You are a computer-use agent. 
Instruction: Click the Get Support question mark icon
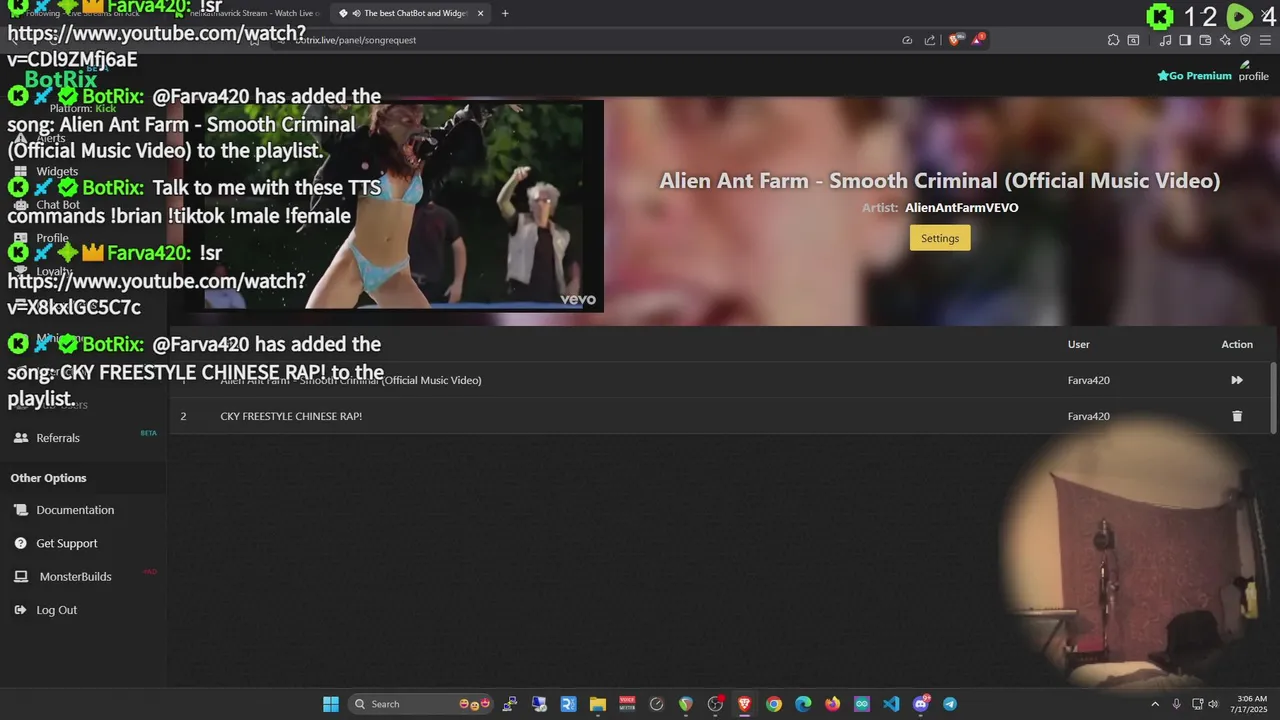point(20,543)
